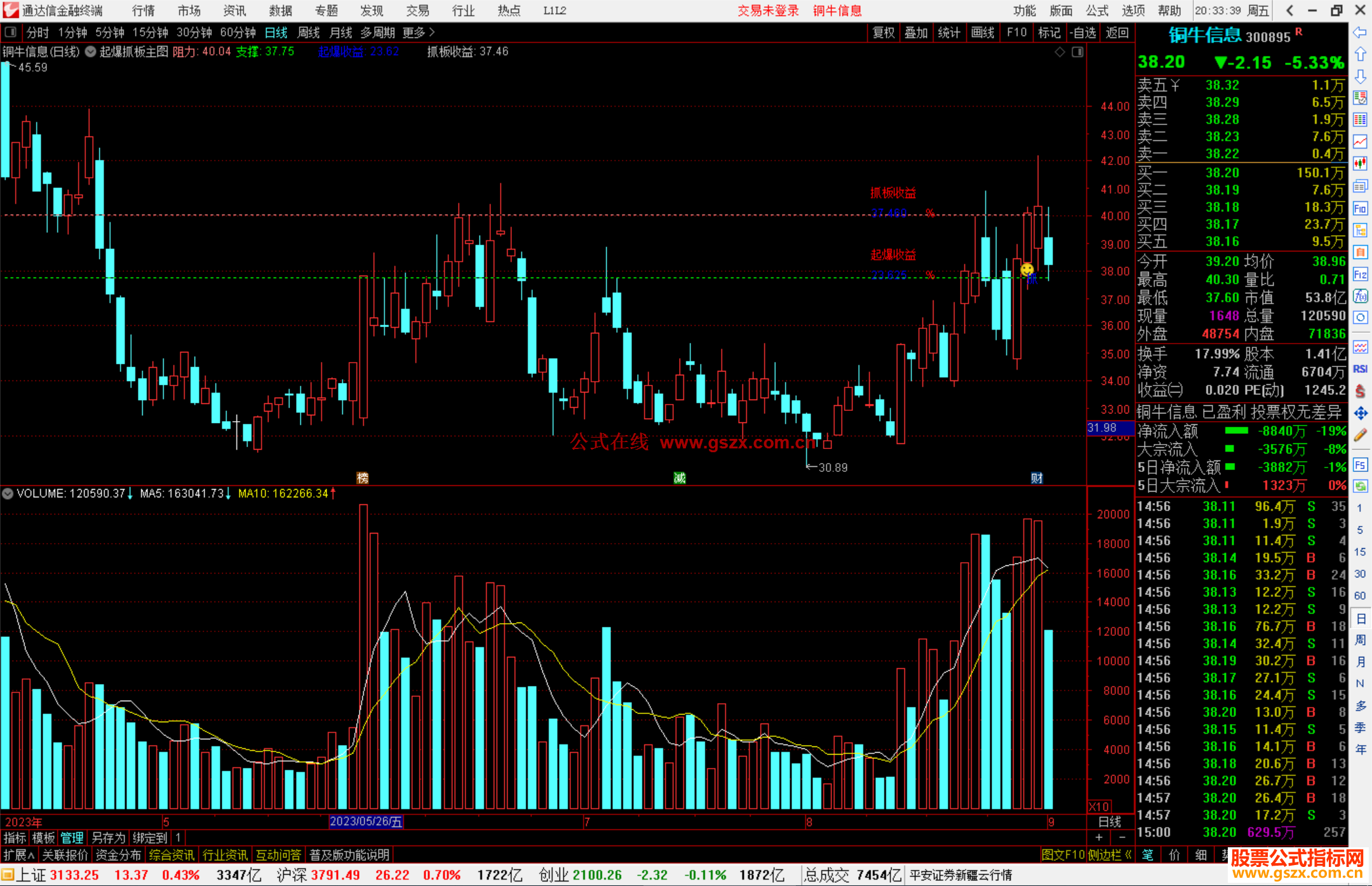Click the blue left arrow back icon
Screen dimensions: 1372x886
1360,32
